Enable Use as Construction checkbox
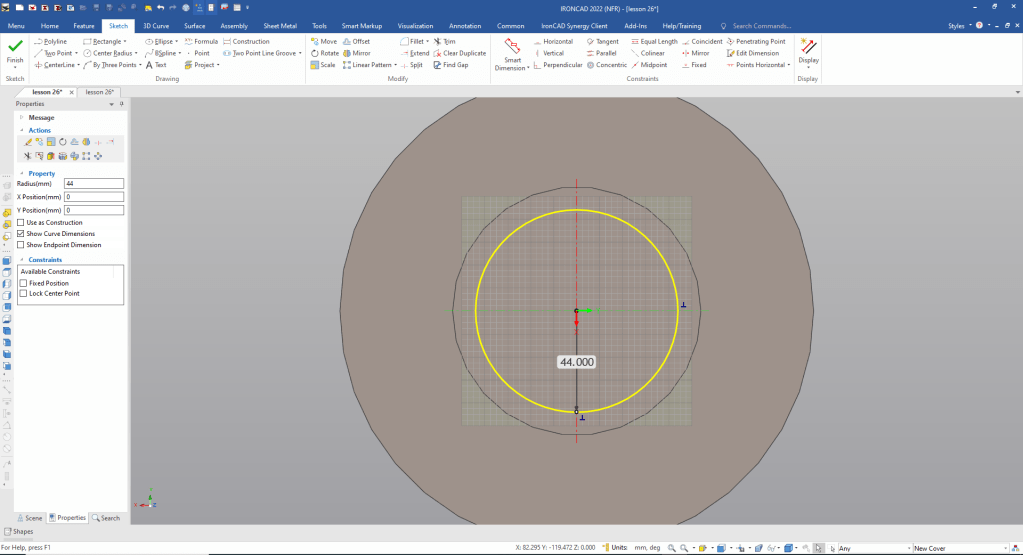The width and height of the screenshot is (1023, 555). pos(21,222)
